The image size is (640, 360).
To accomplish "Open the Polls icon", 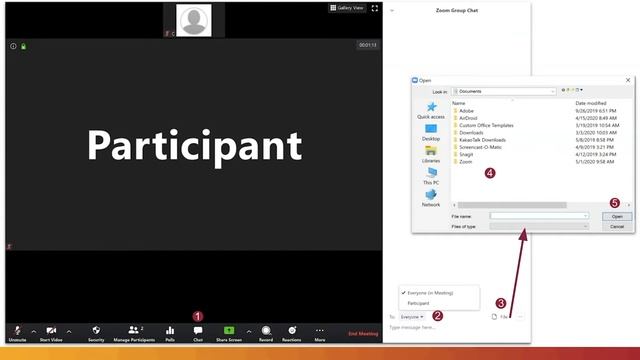I will point(170,330).
